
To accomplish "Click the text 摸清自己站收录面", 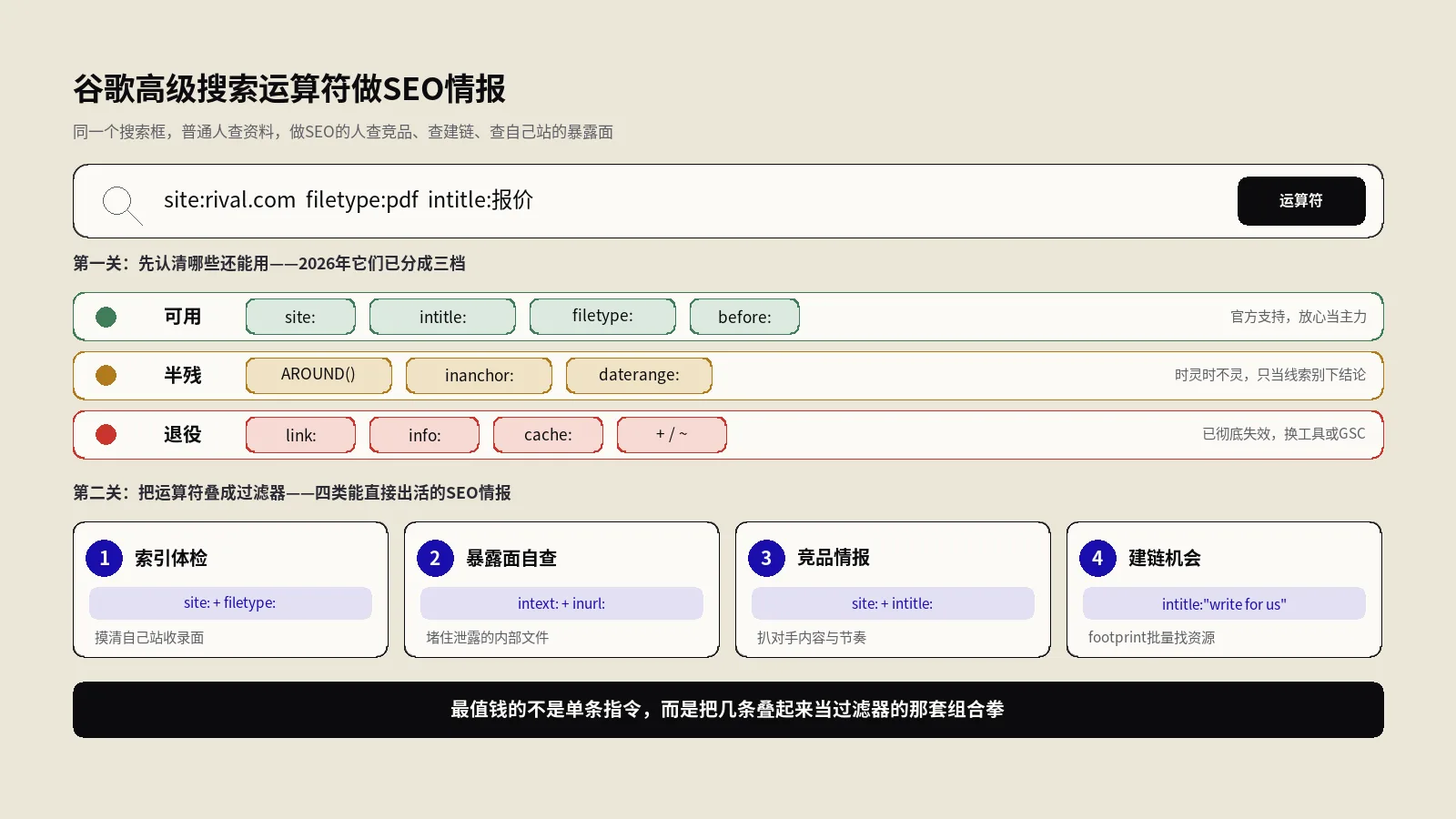I will click(149, 638).
